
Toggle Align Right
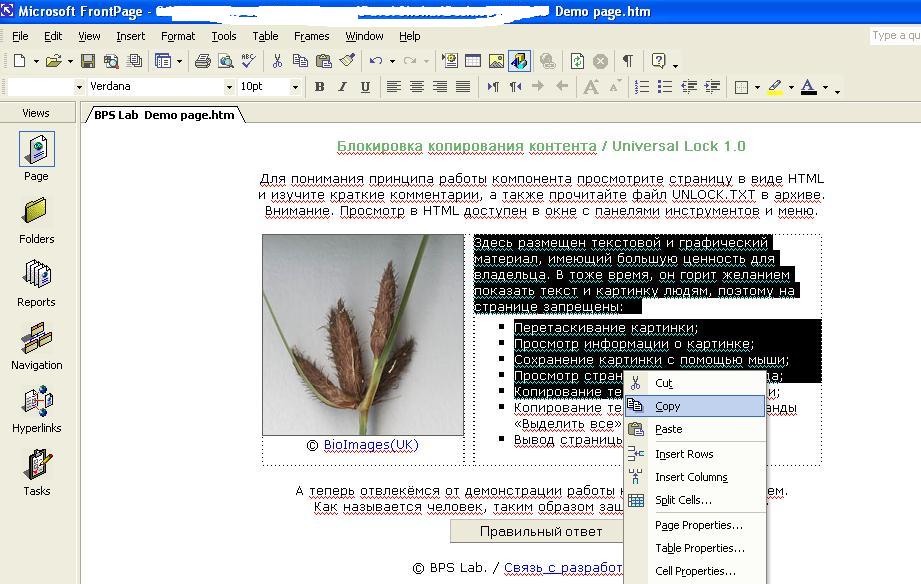click(440, 87)
